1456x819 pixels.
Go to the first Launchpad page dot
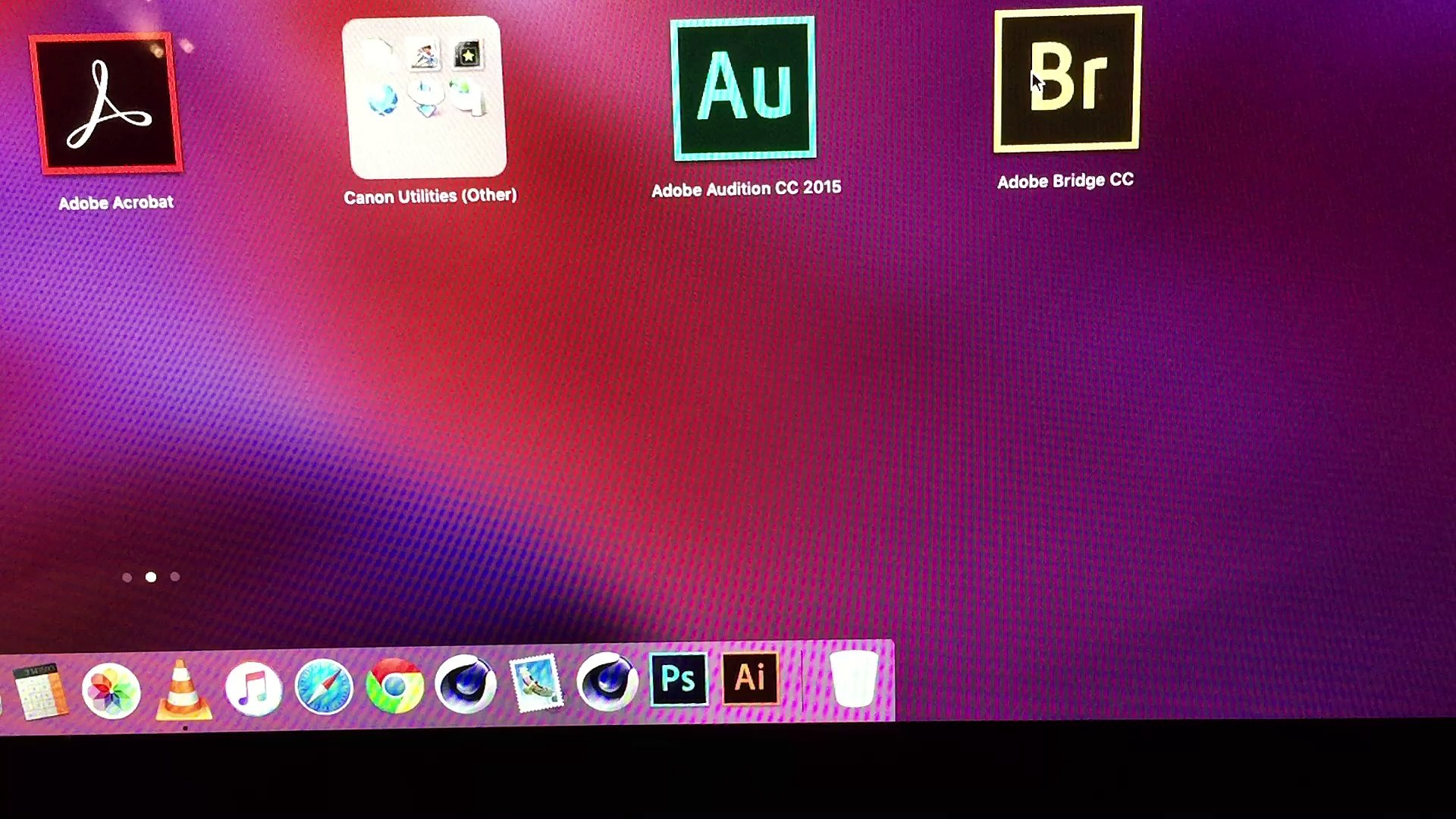[x=127, y=578]
